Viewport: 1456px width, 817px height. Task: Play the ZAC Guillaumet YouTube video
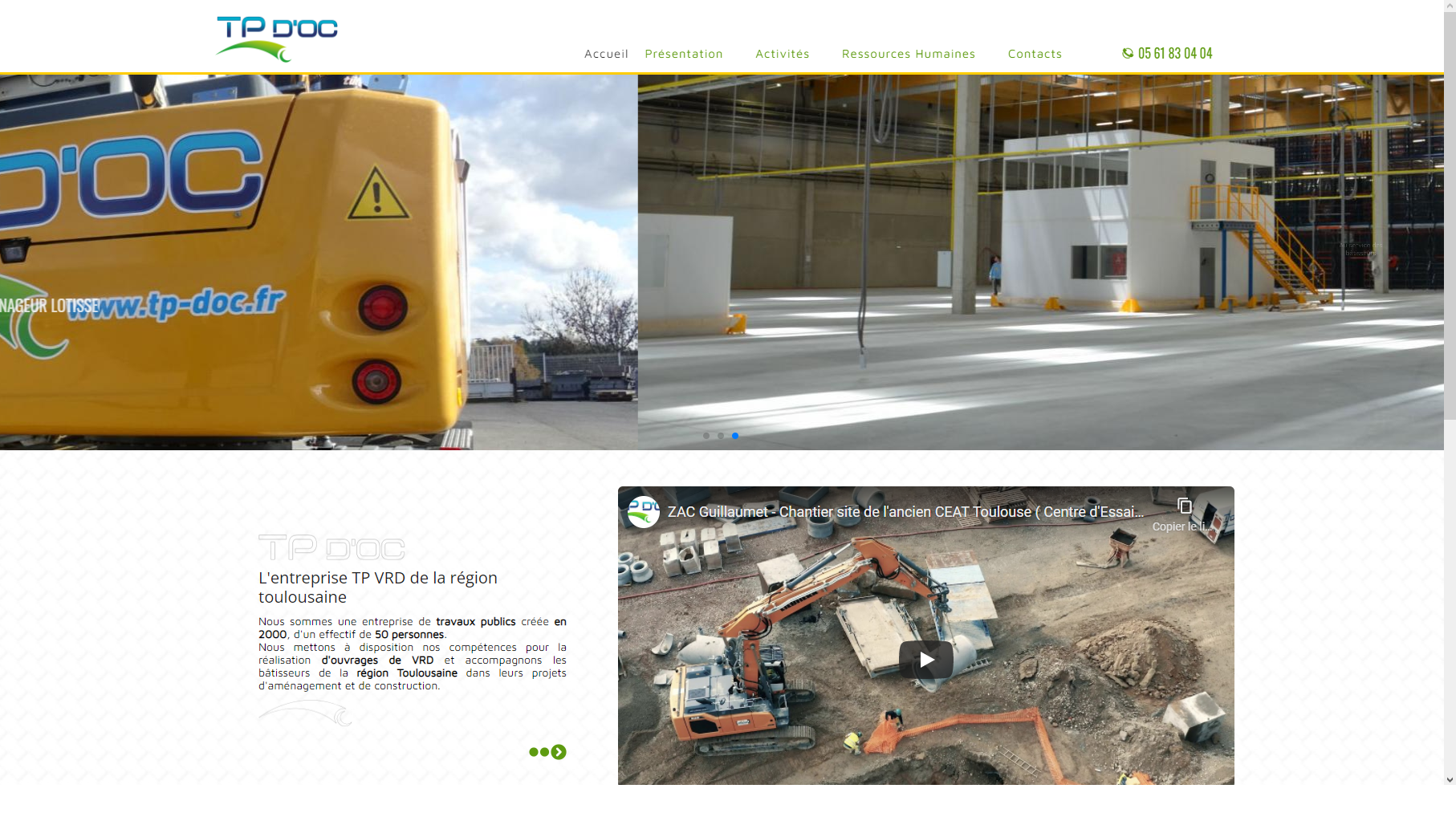click(925, 660)
